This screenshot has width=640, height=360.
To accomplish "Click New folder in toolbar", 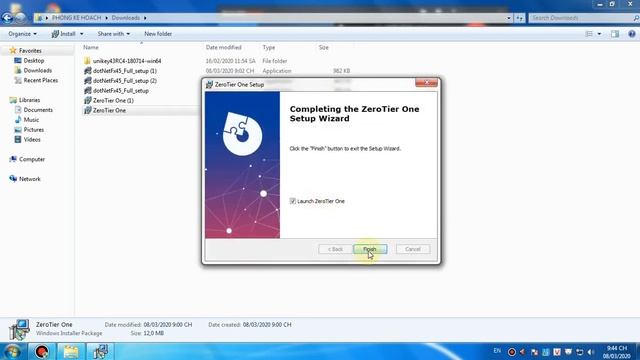I will pyautogui.click(x=158, y=34).
